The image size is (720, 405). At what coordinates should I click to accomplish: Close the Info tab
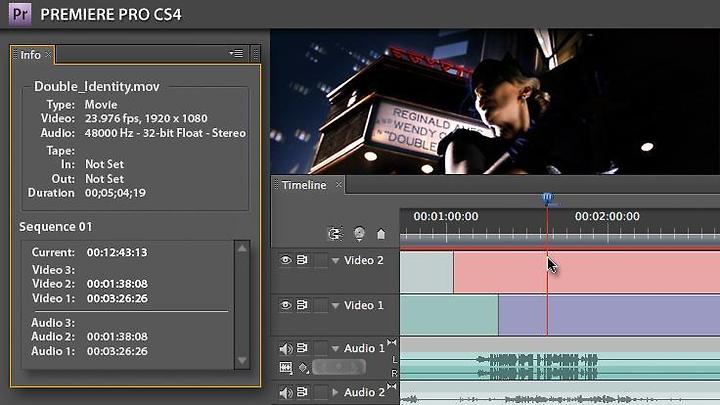click(48, 54)
